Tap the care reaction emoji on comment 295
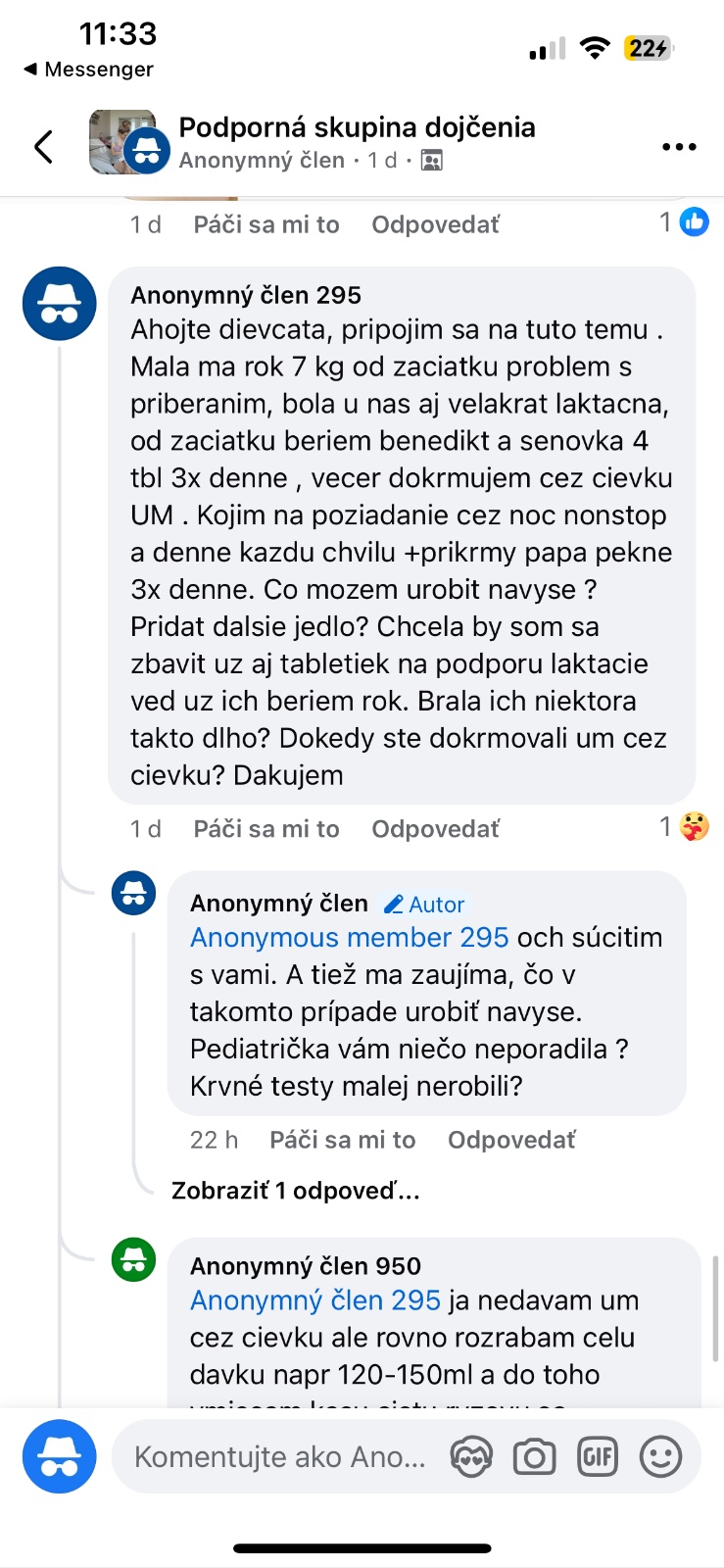This screenshot has height=1568, width=724. (695, 827)
